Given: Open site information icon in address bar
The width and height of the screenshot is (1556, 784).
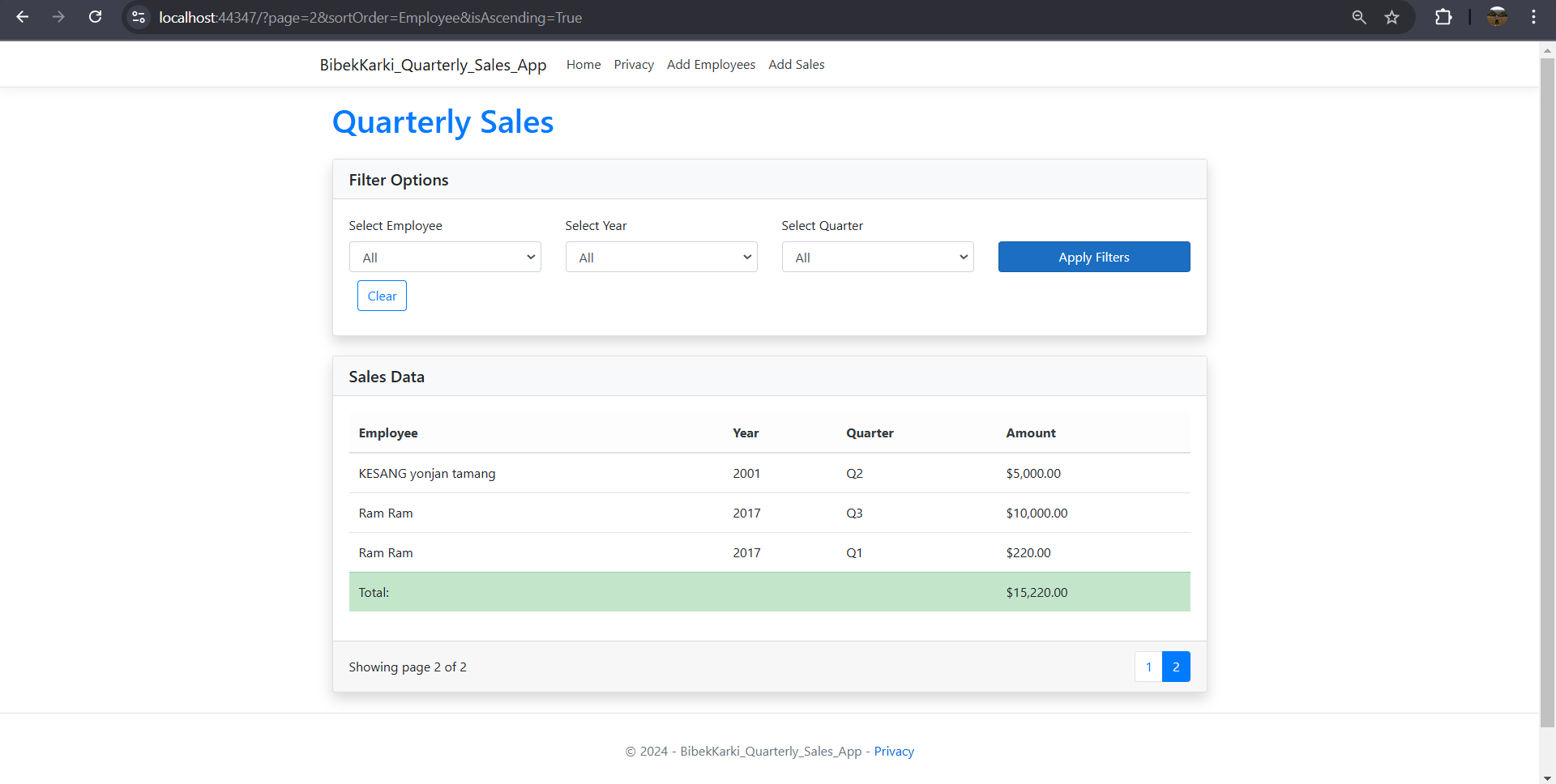Looking at the screenshot, I should [x=139, y=17].
